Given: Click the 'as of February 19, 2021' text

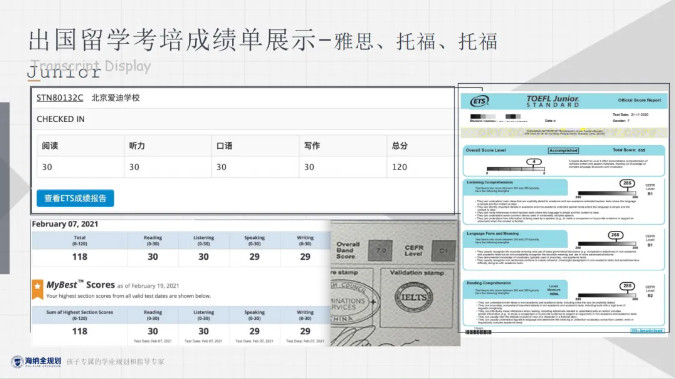Looking at the screenshot, I should coord(148,286).
